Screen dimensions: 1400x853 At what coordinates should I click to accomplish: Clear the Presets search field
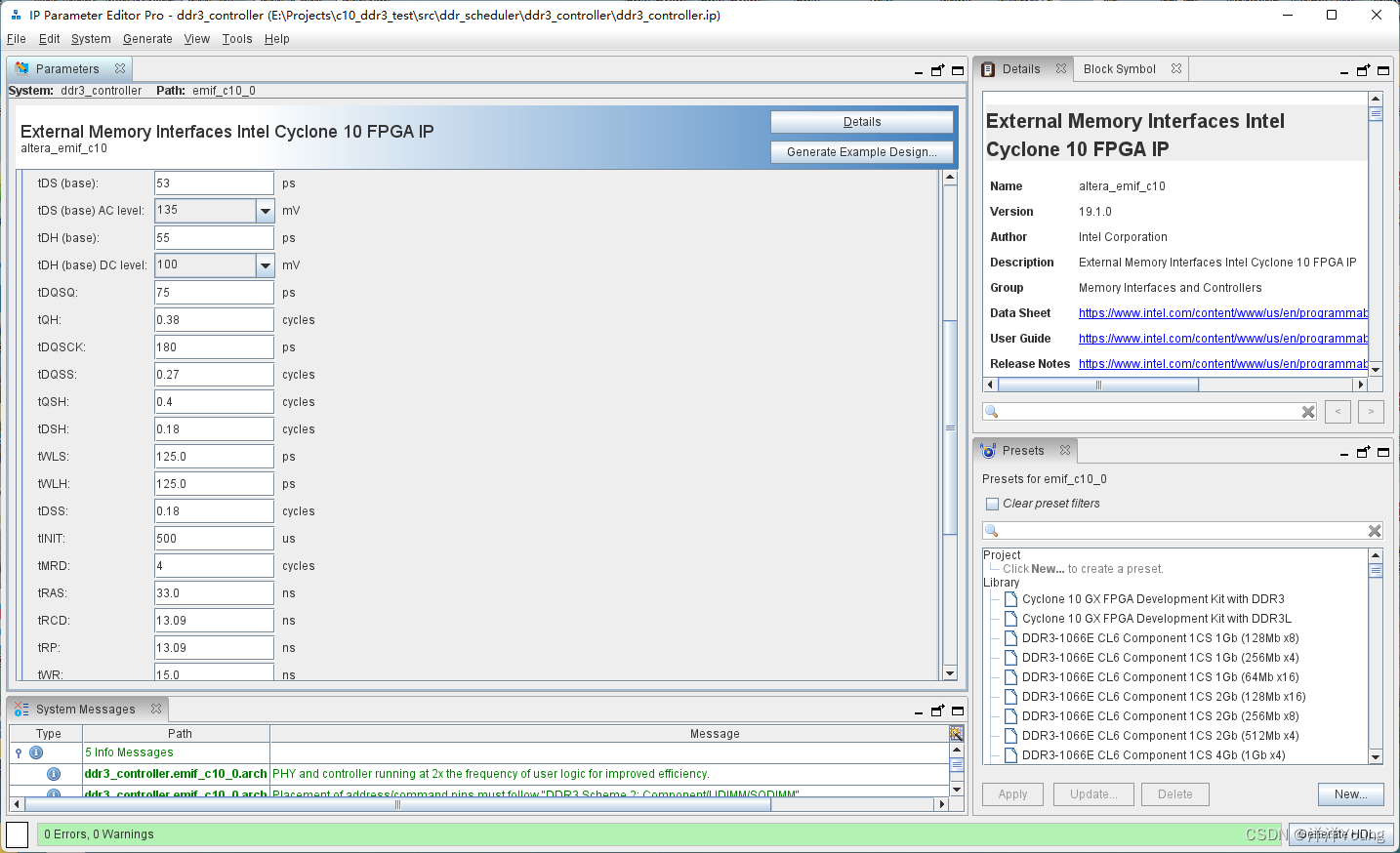pos(1375,531)
